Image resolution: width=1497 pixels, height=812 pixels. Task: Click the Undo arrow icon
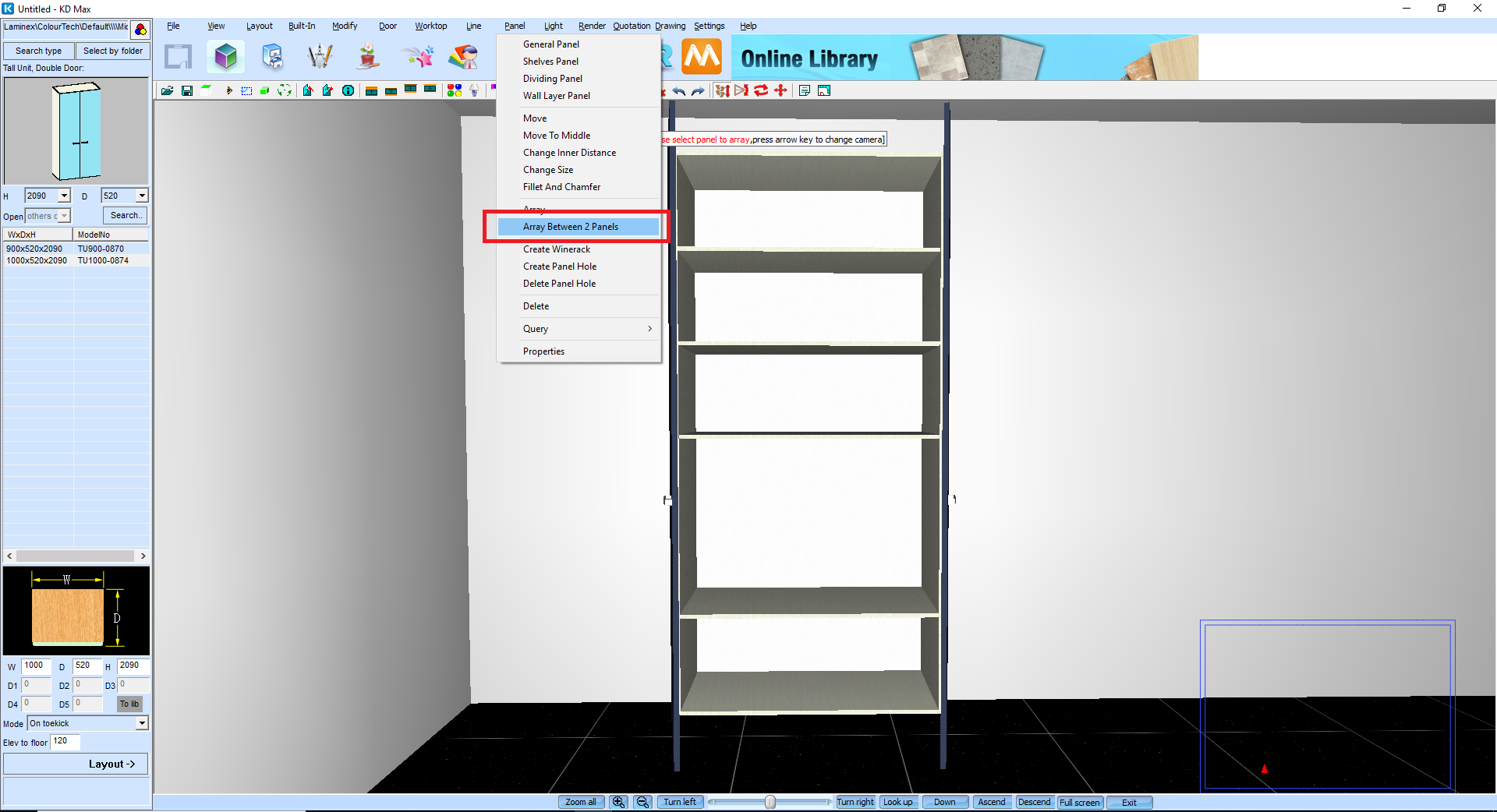click(679, 90)
